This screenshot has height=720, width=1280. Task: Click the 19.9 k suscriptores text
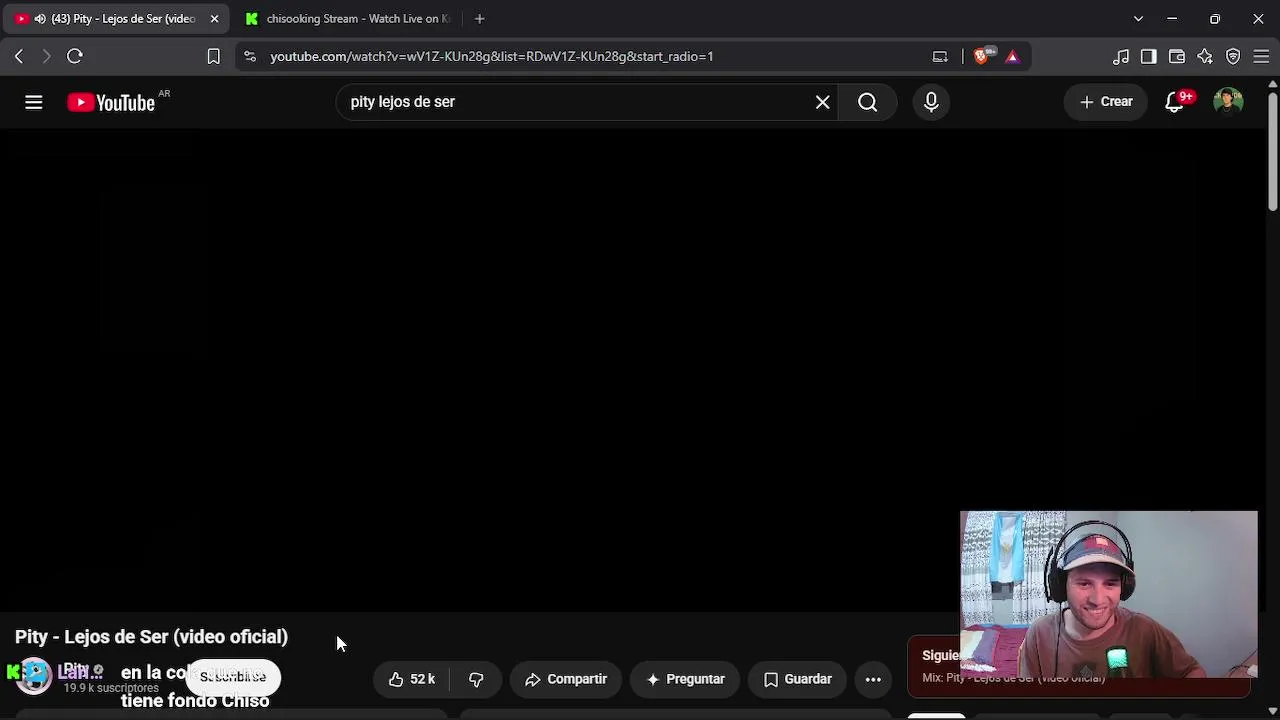coord(111,688)
